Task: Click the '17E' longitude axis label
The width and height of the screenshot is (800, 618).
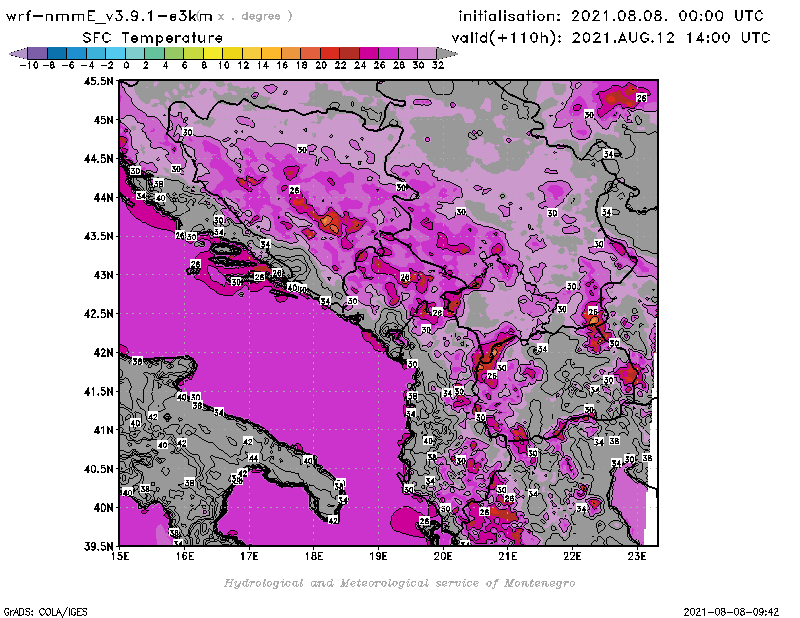Action: point(249,557)
